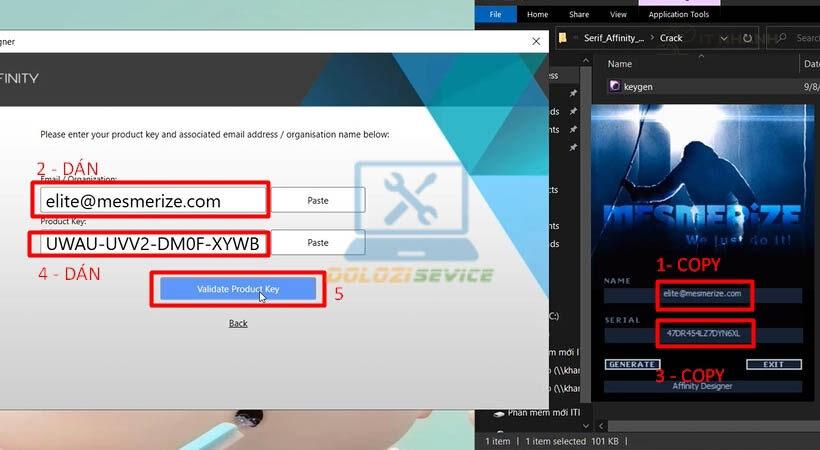Screen dimensions: 820x450
Task: Click '1 item selected 101 KB' status text
Action: pyautogui.click(x=572, y=442)
